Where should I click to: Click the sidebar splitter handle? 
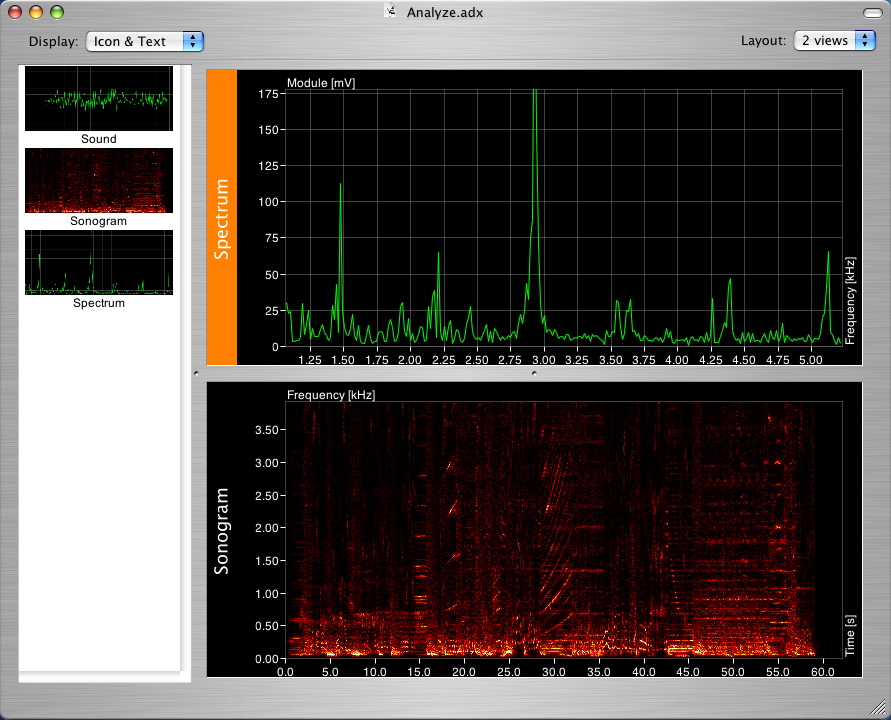pyautogui.click(x=197, y=373)
